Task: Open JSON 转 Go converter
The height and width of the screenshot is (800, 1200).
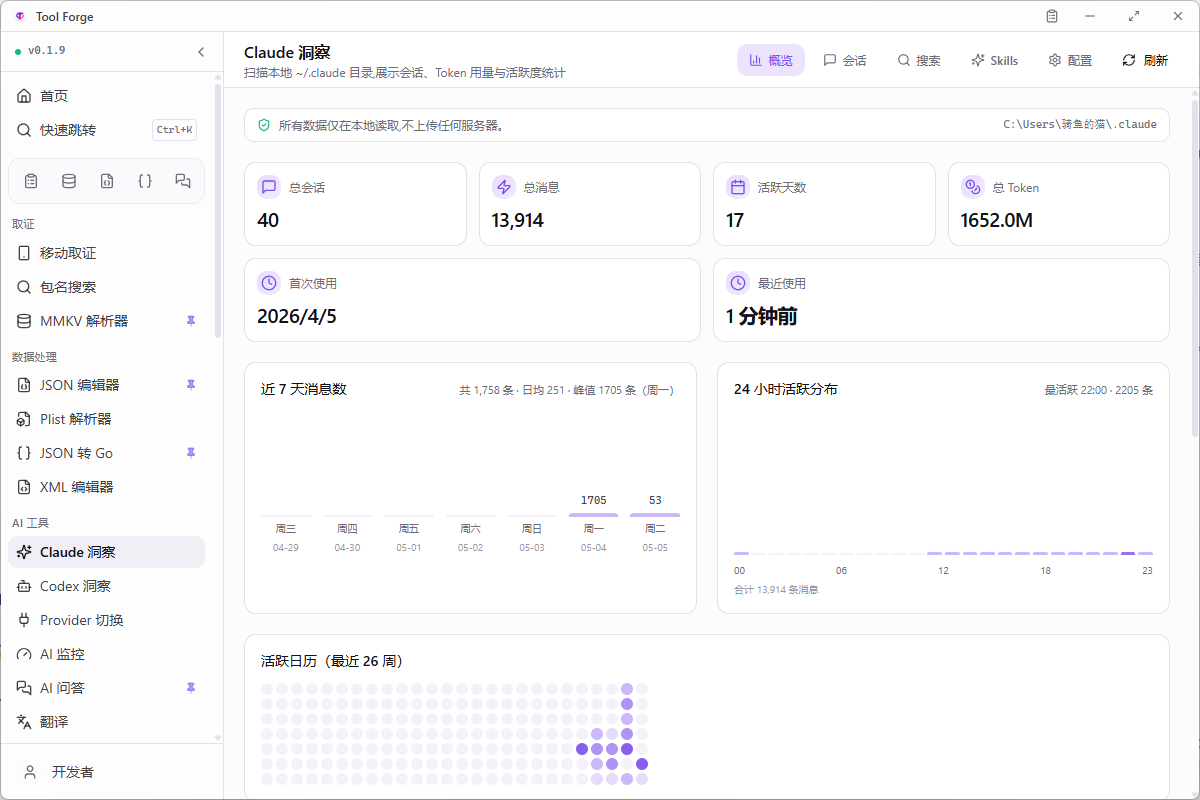Action: coord(106,453)
